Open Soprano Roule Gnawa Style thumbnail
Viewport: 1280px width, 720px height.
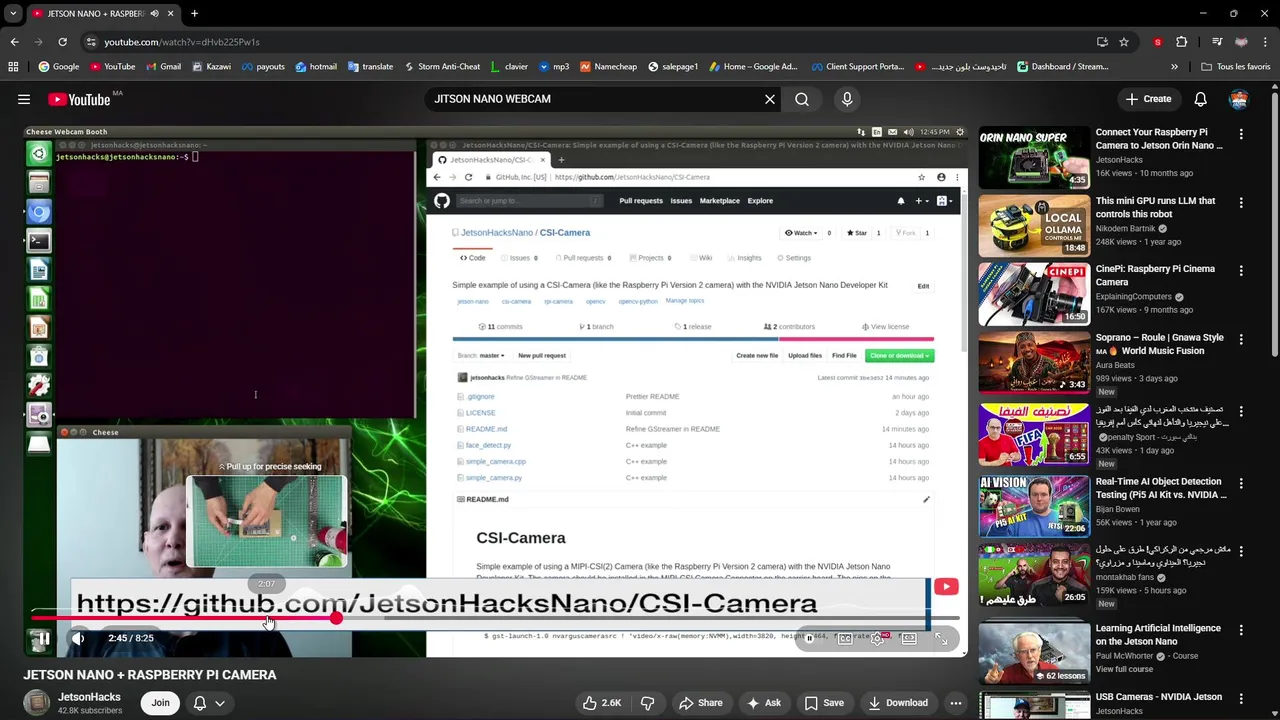point(1034,362)
